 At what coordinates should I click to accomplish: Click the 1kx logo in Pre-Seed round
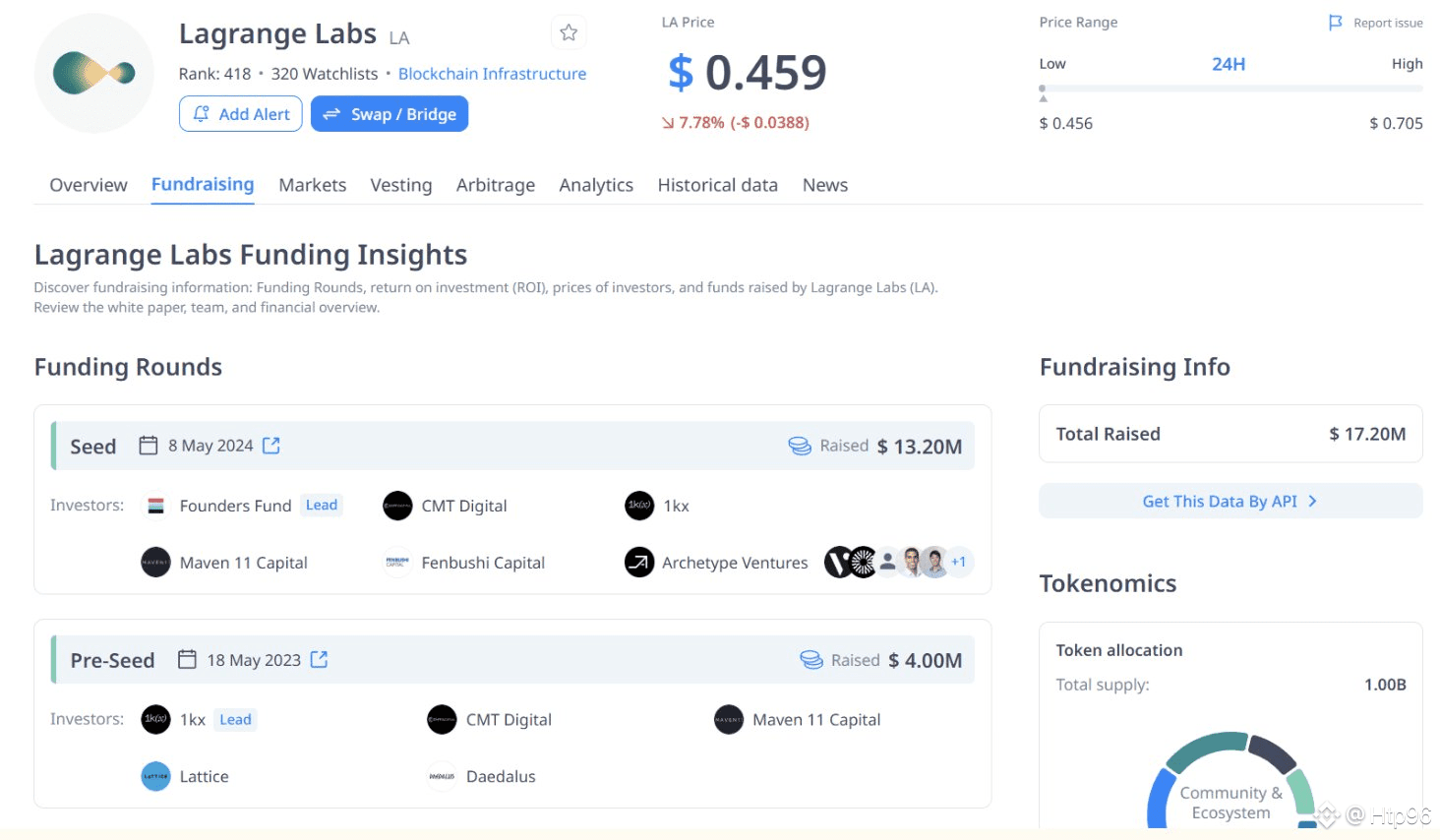155,719
